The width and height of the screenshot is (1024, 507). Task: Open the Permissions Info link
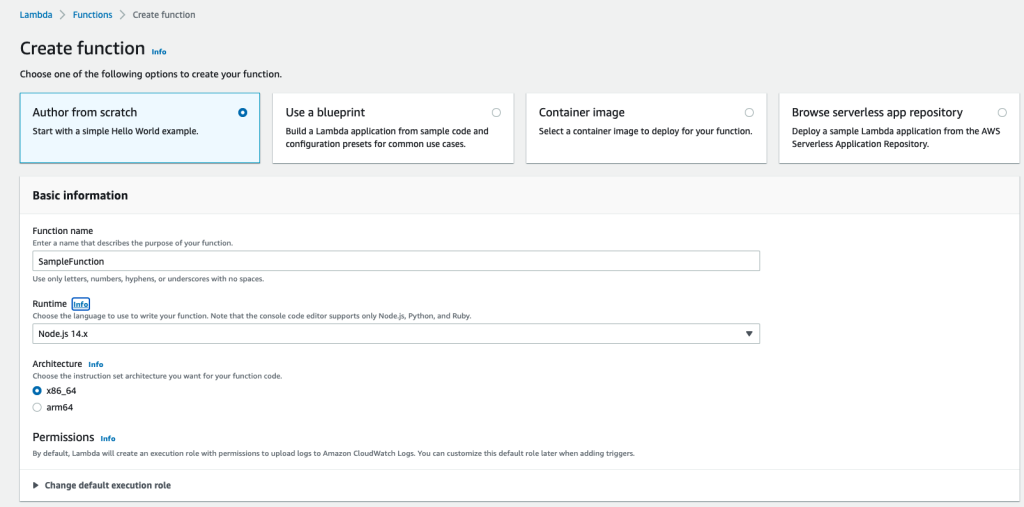[x=108, y=439]
